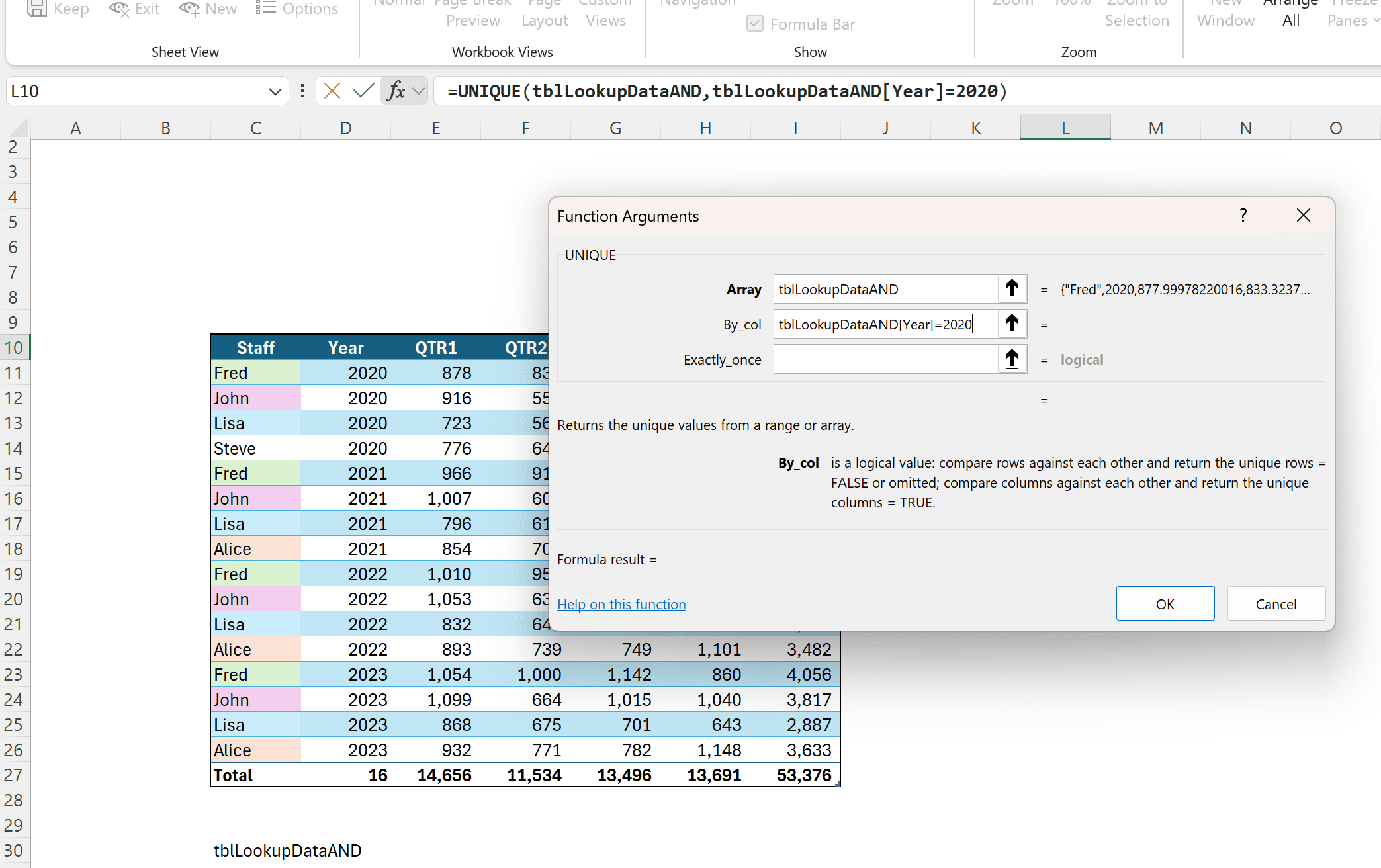
Task: Open dropdown arrow beside fx button
Action: 418,91
